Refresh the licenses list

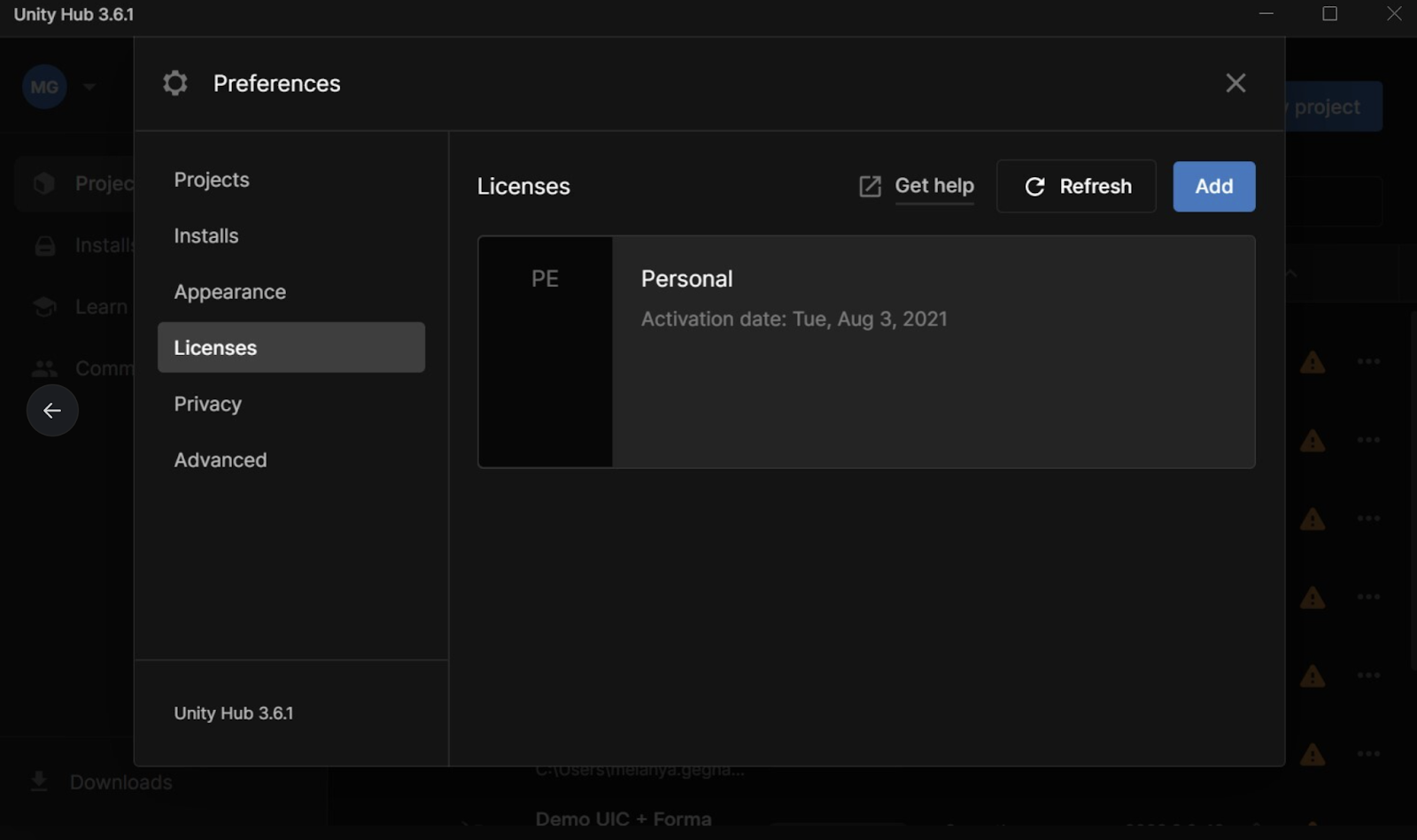coord(1076,187)
